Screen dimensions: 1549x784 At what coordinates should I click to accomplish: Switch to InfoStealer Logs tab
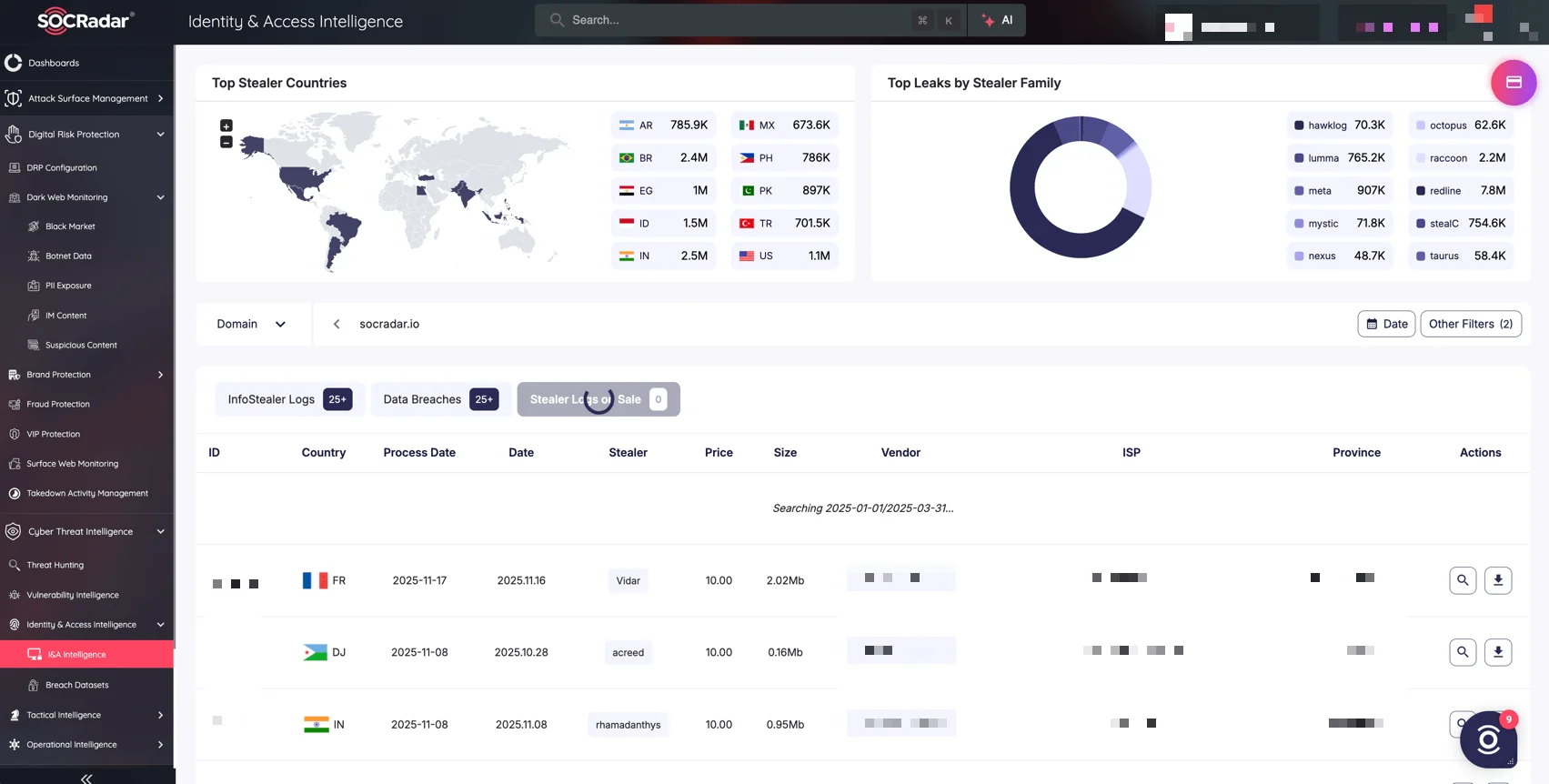point(290,399)
